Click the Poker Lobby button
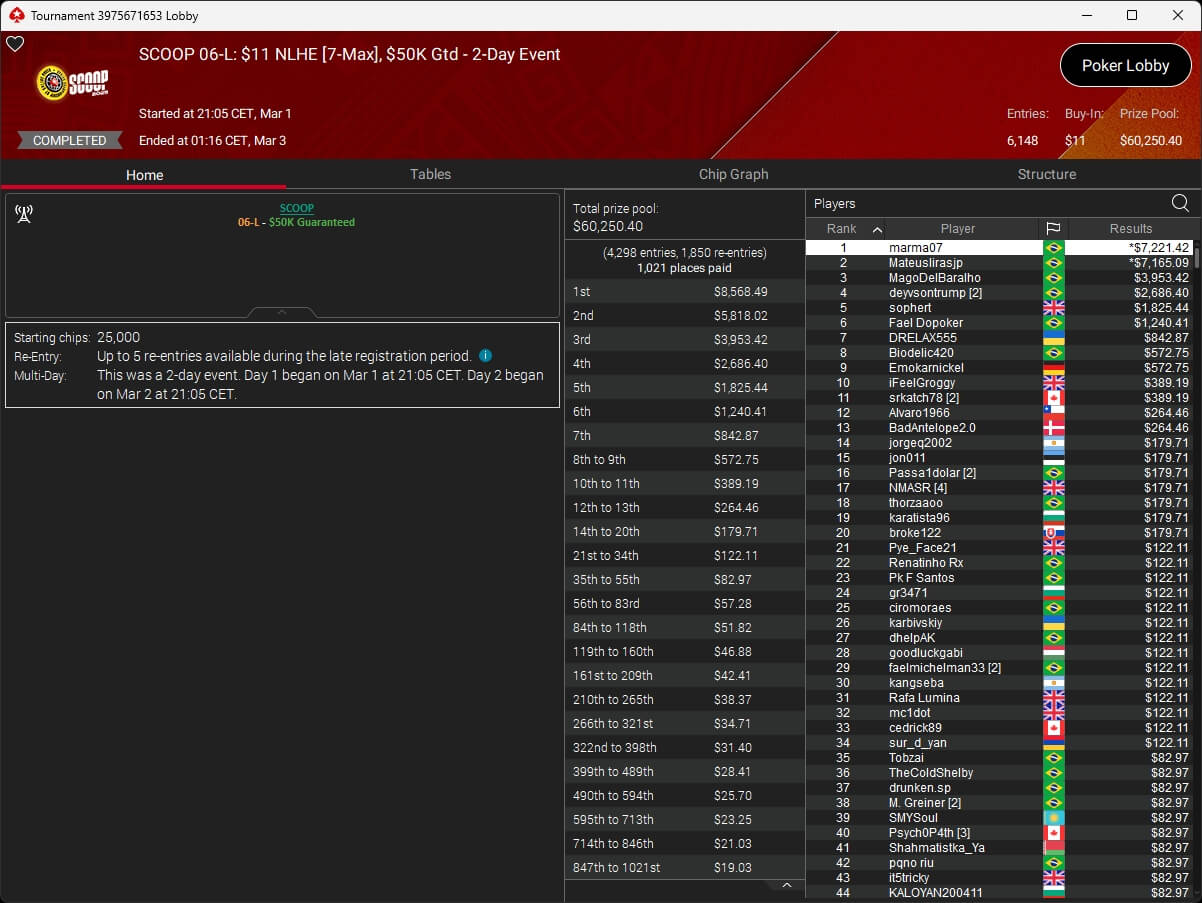Viewport: 1202px width, 903px height. tap(1125, 66)
